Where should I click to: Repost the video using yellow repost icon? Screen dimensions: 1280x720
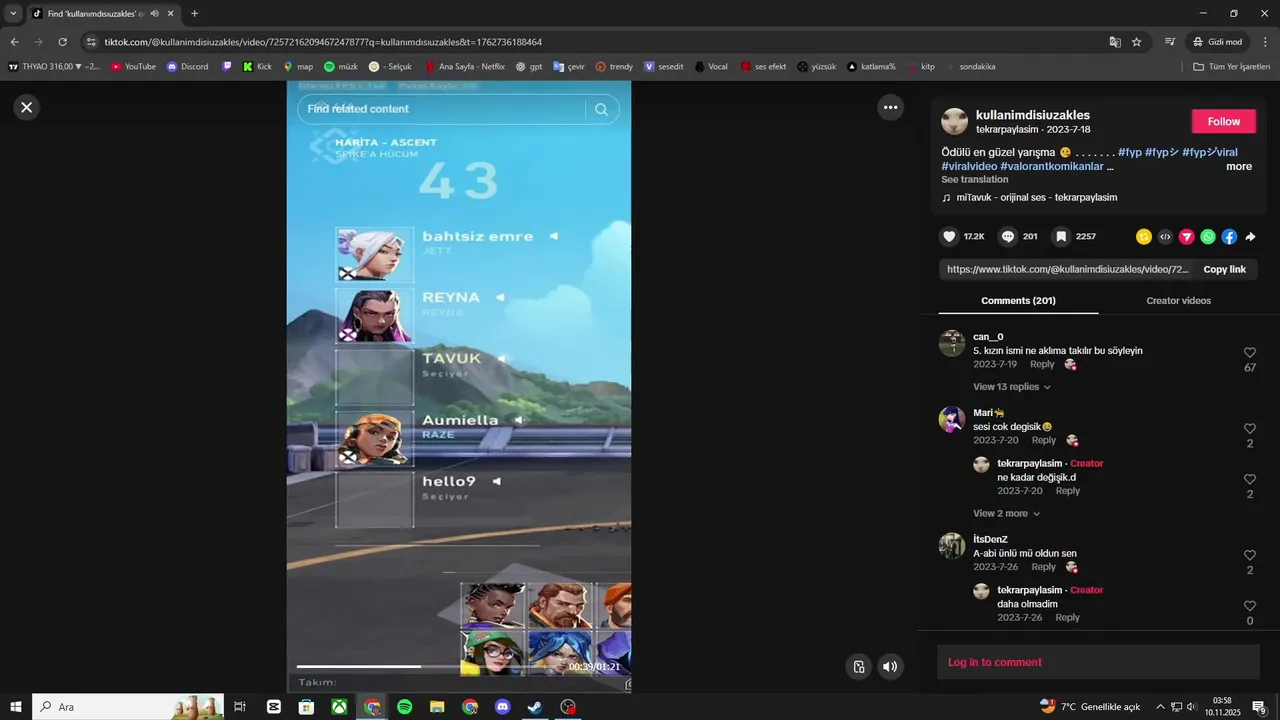[1144, 237]
